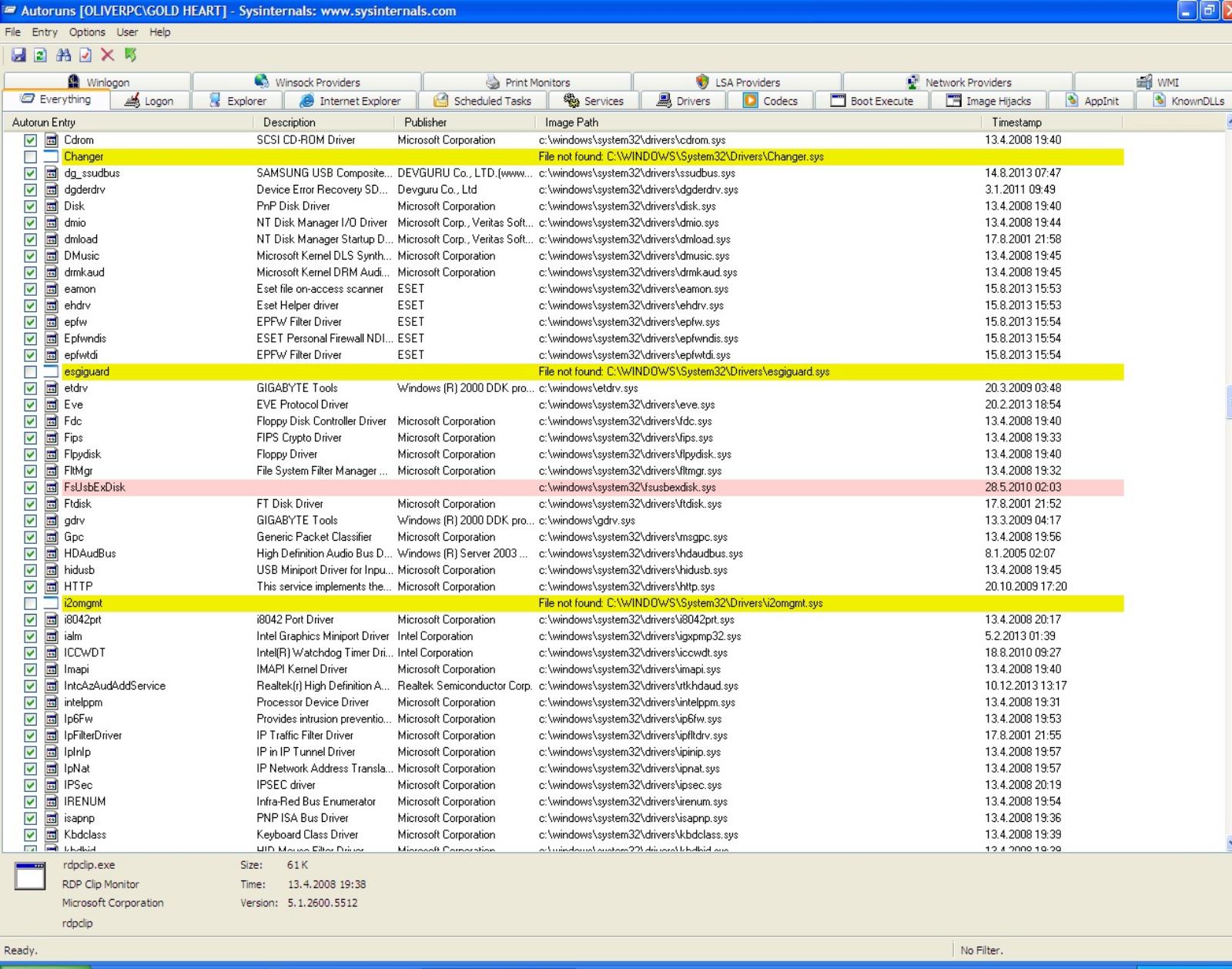Select the FsUsbExDisk entry name

95,488
